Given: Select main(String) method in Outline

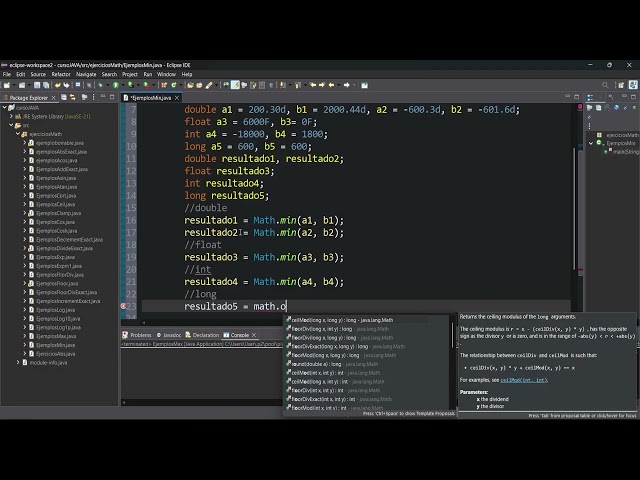Looking at the screenshot, I should pos(624,152).
